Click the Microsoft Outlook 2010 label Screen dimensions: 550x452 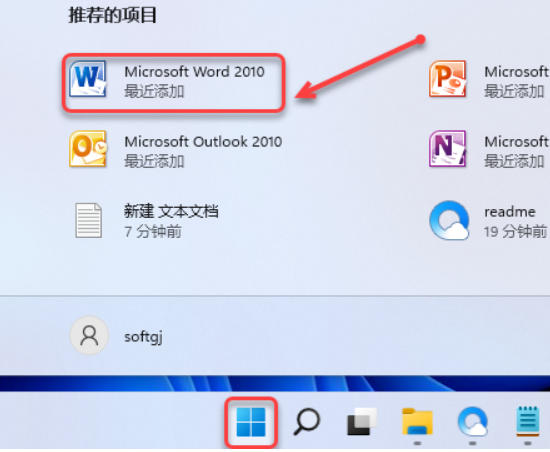203,142
